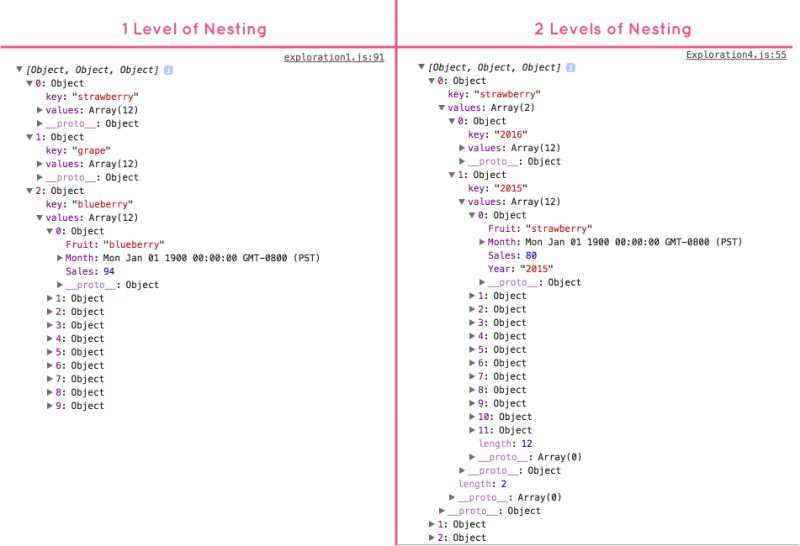800x546 pixels.
Task: Select the "1 Level of Nesting" heading
Action: point(194,29)
